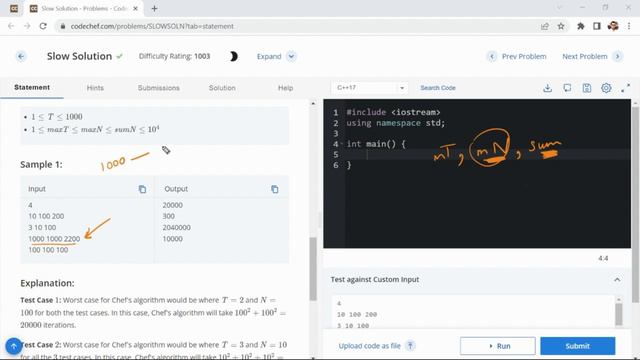Click the share page icon in address bar
This screenshot has height=360, width=640.
click(x=544, y=26)
